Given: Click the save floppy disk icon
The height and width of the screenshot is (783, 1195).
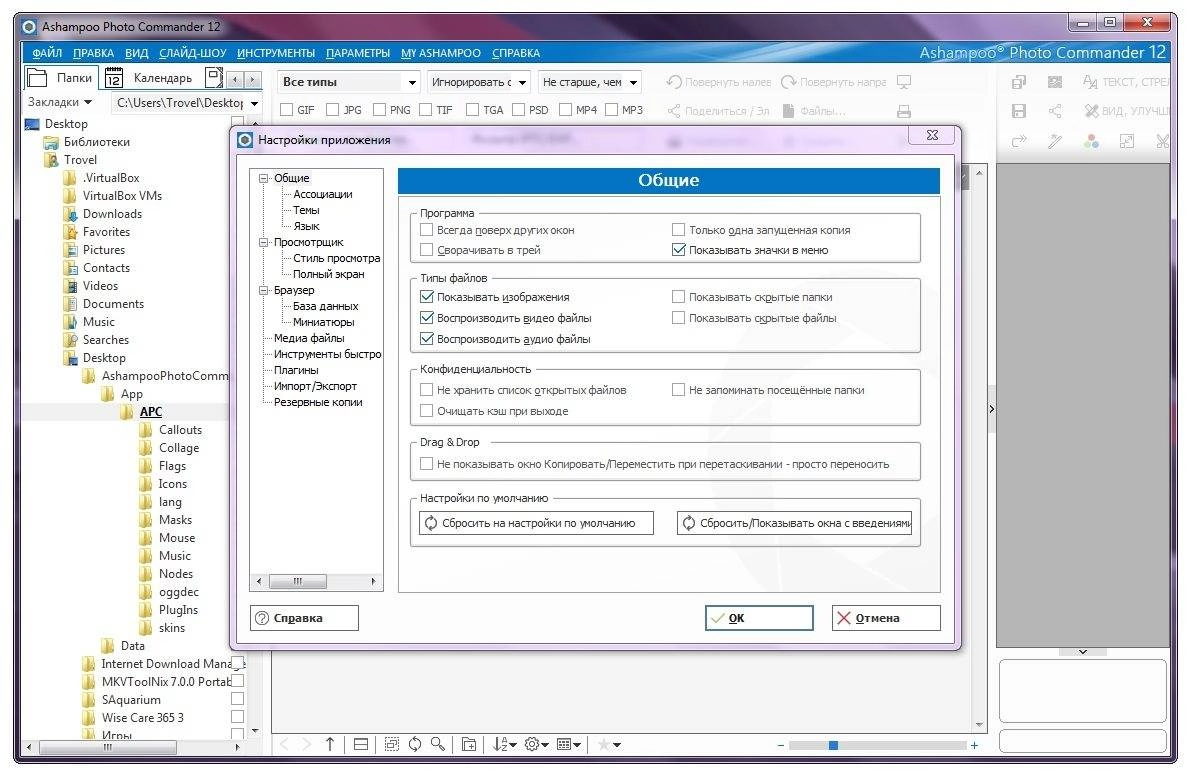Looking at the screenshot, I should click(x=1018, y=111).
